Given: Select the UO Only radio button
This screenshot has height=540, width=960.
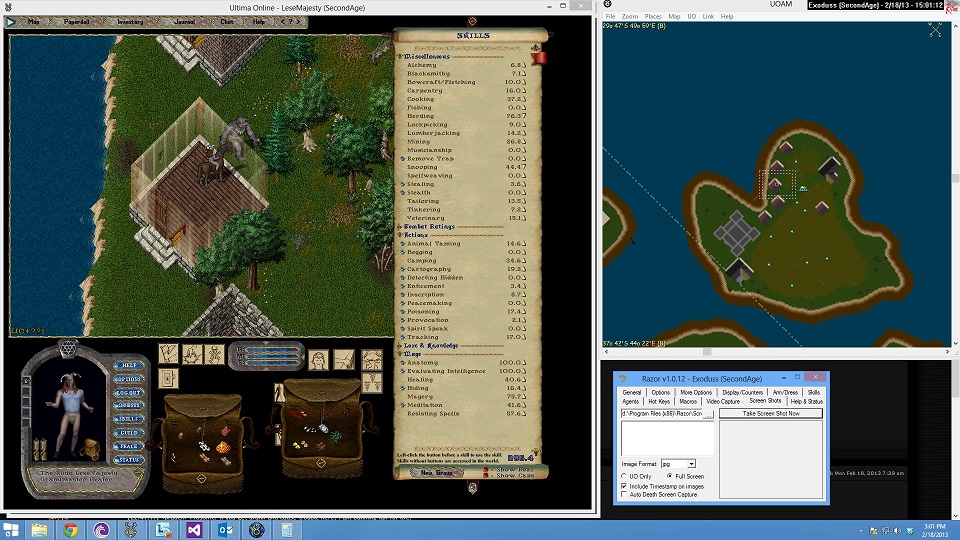Looking at the screenshot, I should 625,476.
